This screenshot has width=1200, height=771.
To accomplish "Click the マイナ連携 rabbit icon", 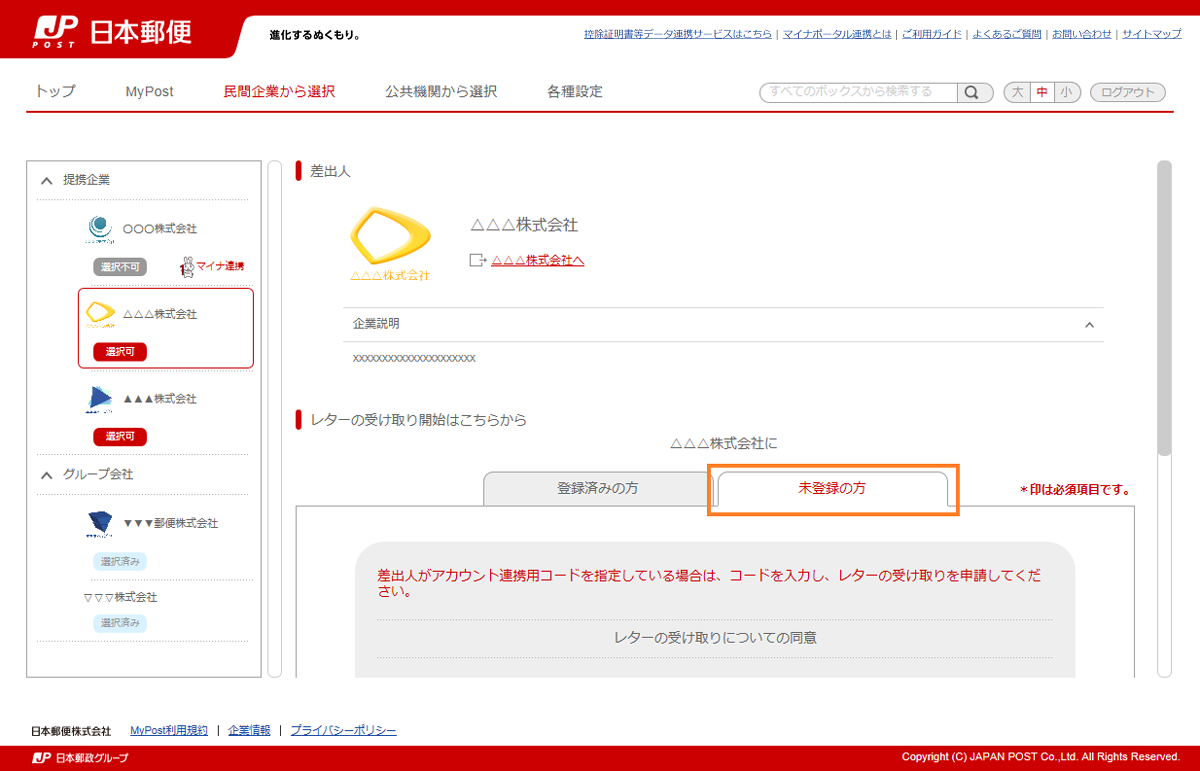I will tap(187, 266).
